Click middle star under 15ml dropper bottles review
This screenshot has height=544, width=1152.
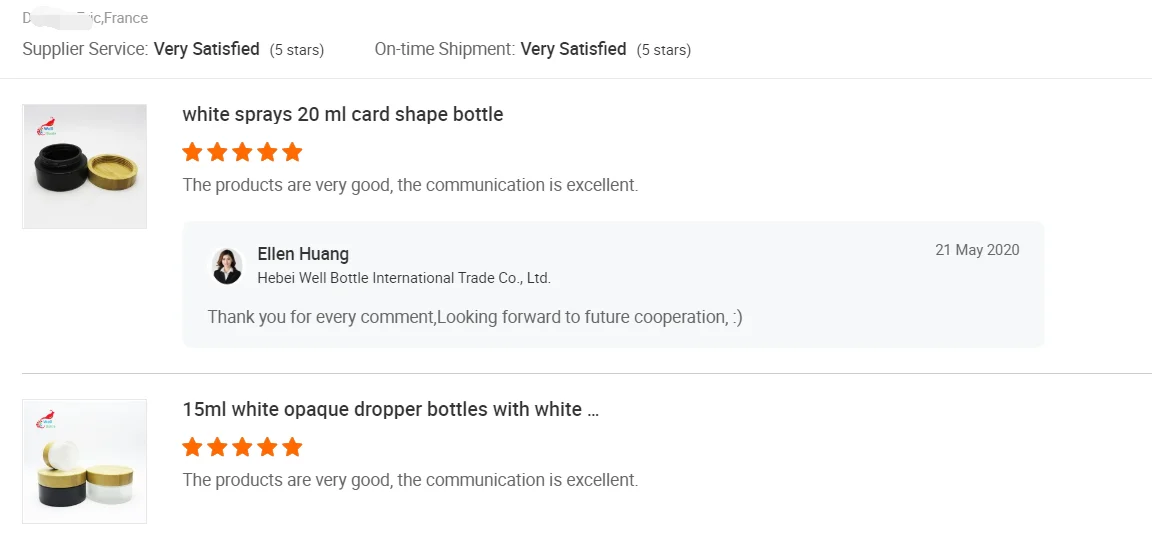242,447
